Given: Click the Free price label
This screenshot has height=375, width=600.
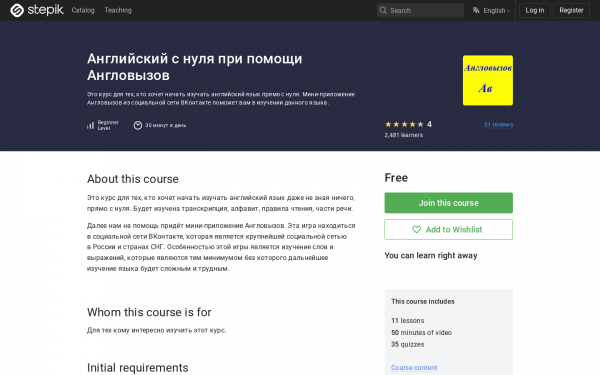Looking at the screenshot, I should pos(396,178).
